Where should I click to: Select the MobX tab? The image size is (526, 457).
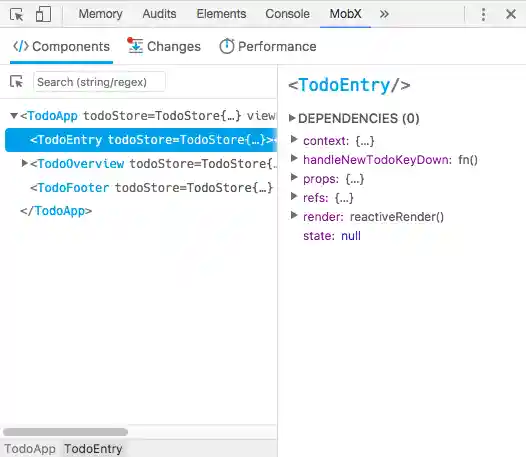pyautogui.click(x=345, y=14)
